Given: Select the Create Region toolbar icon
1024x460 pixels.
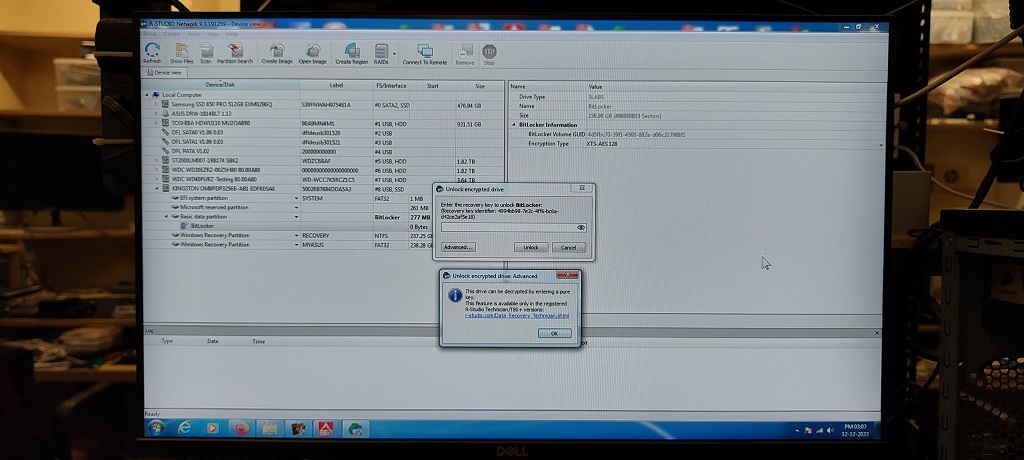Looking at the screenshot, I should (x=351, y=54).
